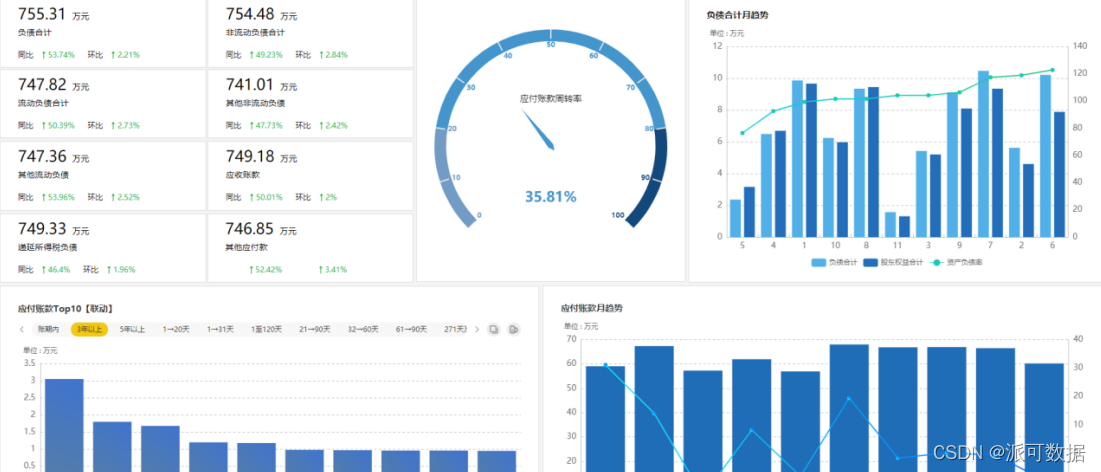Click the right arrow after the aging tabs
The height and width of the screenshot is (472, 1101).
click(477, 329)
